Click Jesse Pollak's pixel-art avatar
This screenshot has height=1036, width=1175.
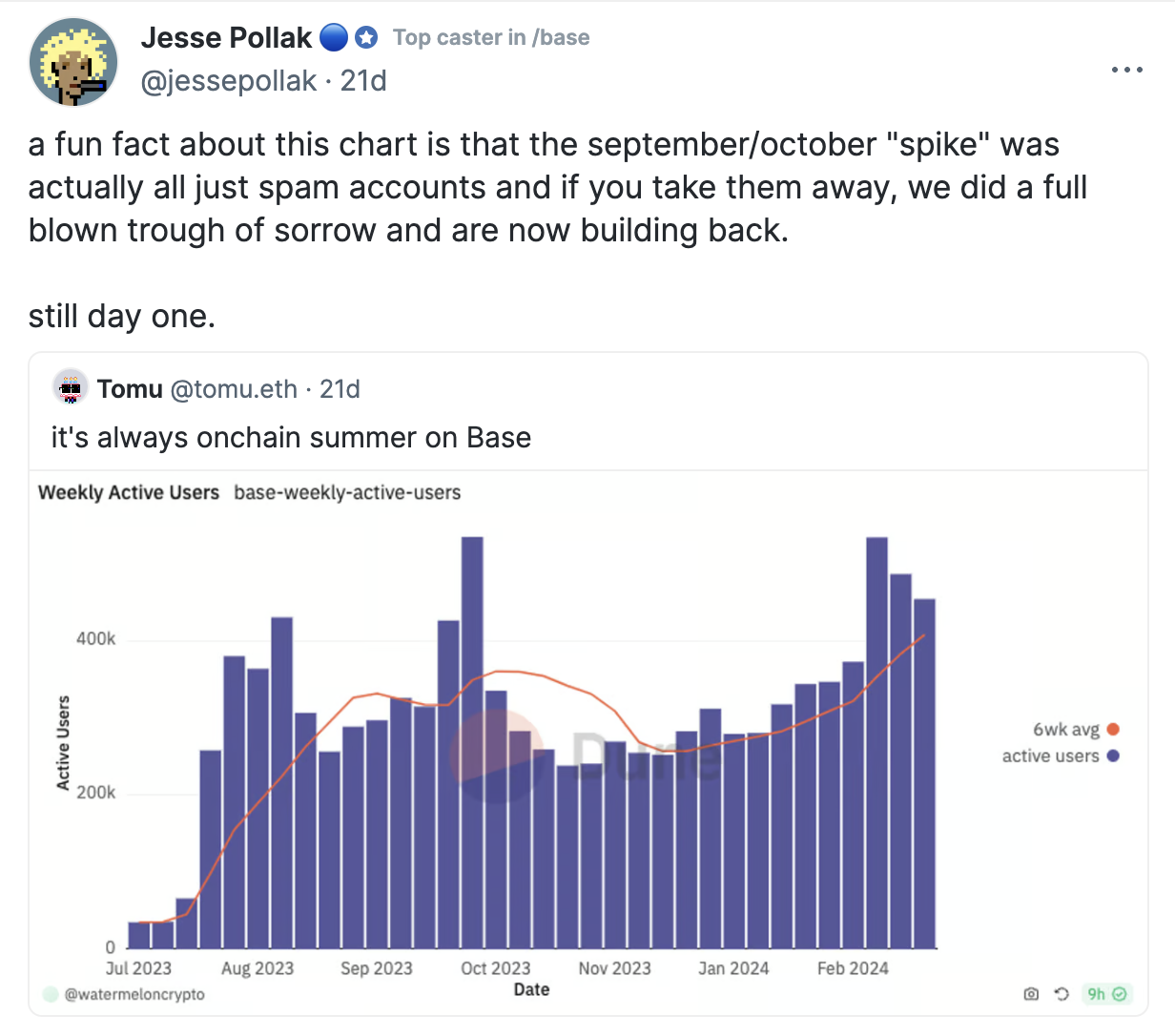point(73,62)
